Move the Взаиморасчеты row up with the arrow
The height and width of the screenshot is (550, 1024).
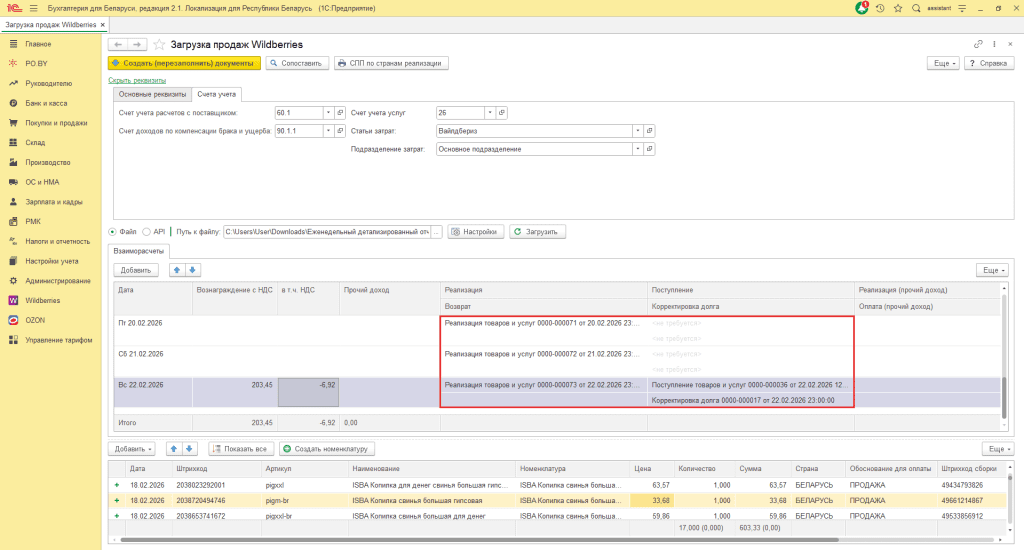pos(178,270)
